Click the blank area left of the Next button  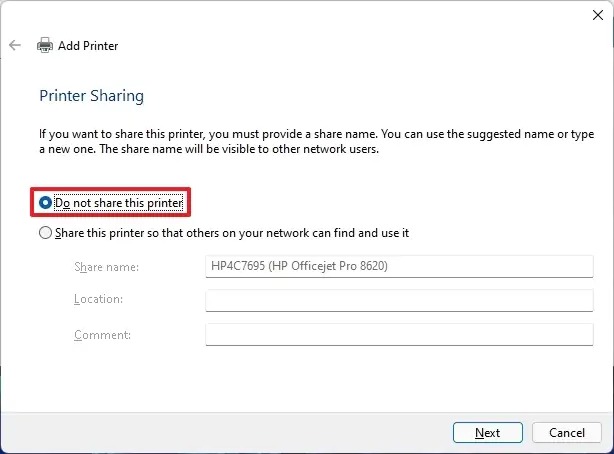(250, 432)
